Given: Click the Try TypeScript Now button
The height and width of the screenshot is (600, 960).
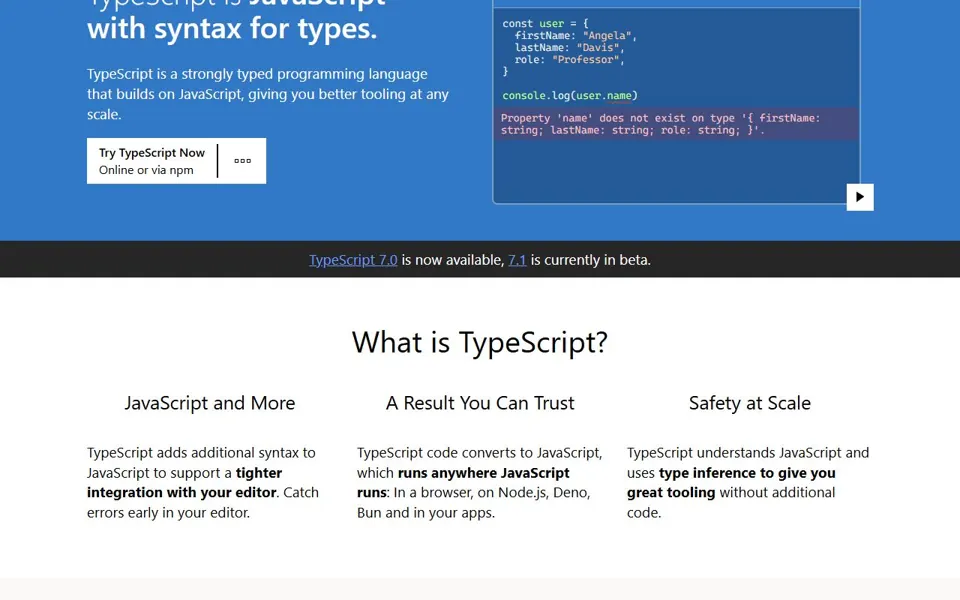Looking at the screenshot, I should (x=152, y=161).
